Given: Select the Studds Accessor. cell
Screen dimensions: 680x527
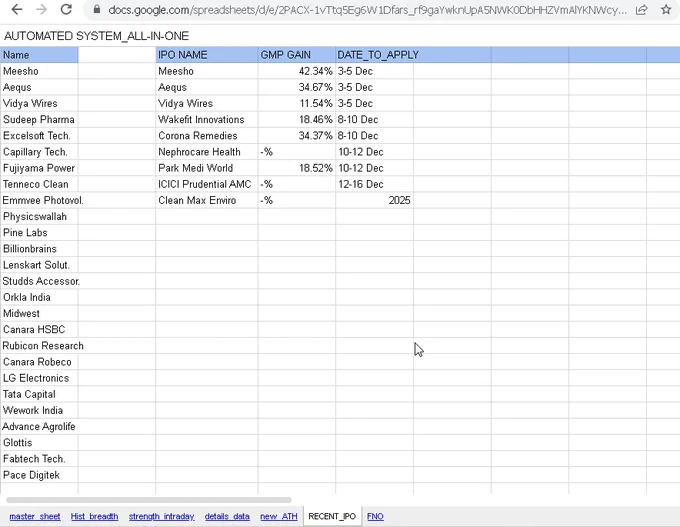Looking at the screenshot, I should click(x=39, y=281).
